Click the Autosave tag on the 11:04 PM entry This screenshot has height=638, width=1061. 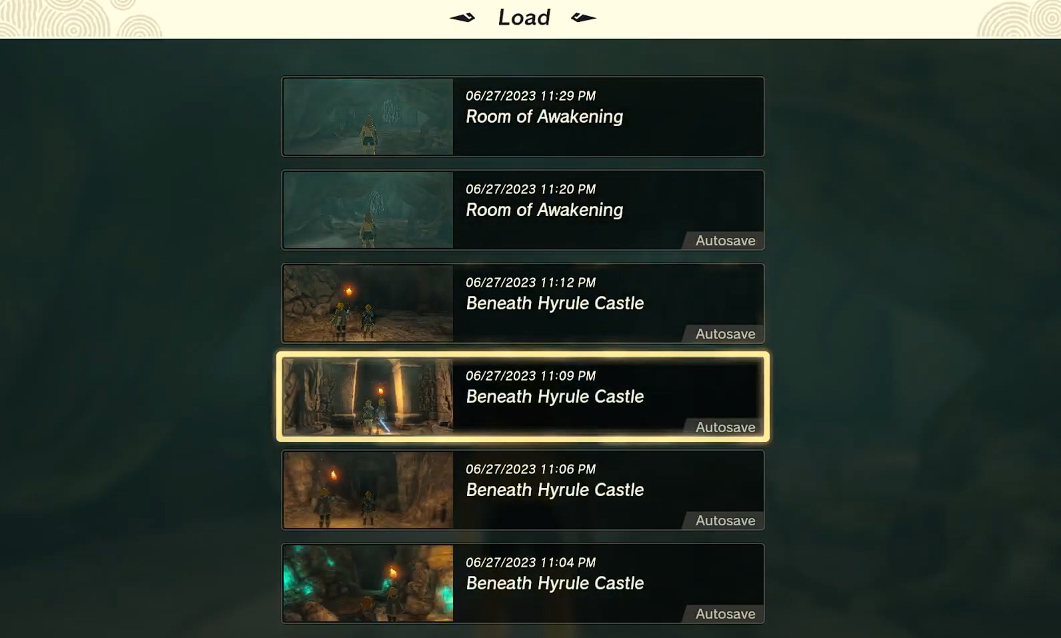[723, 614]
